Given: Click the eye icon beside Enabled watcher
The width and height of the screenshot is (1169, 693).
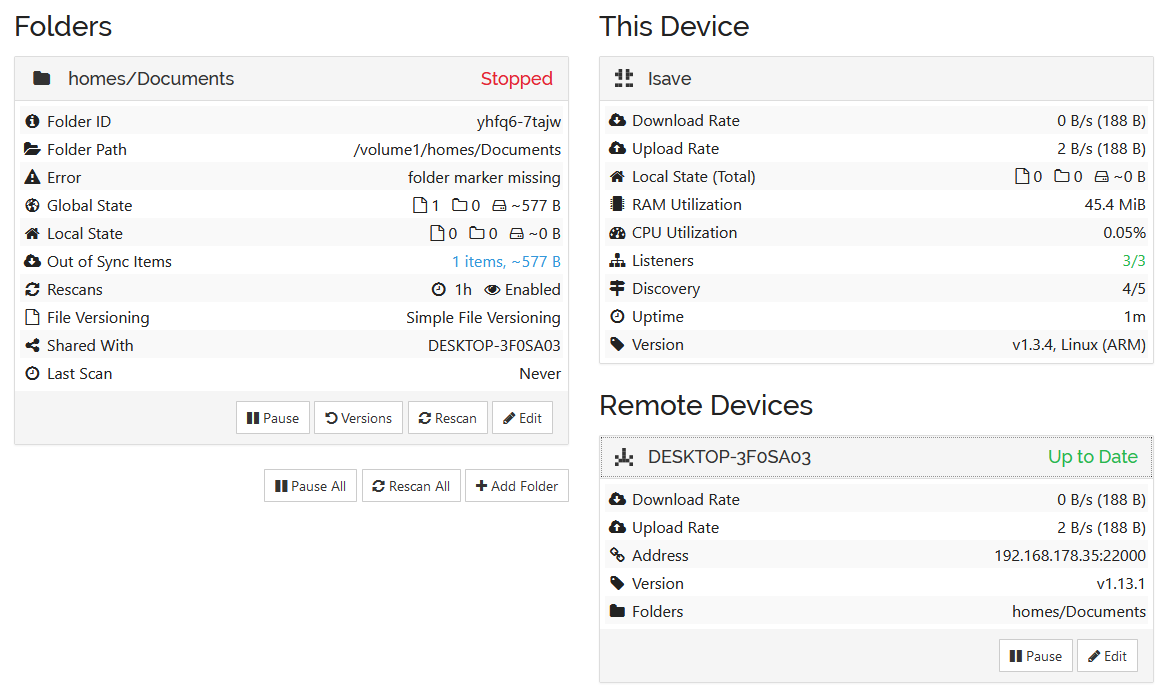Looking at the screenshot, I should tap(492, 290).
